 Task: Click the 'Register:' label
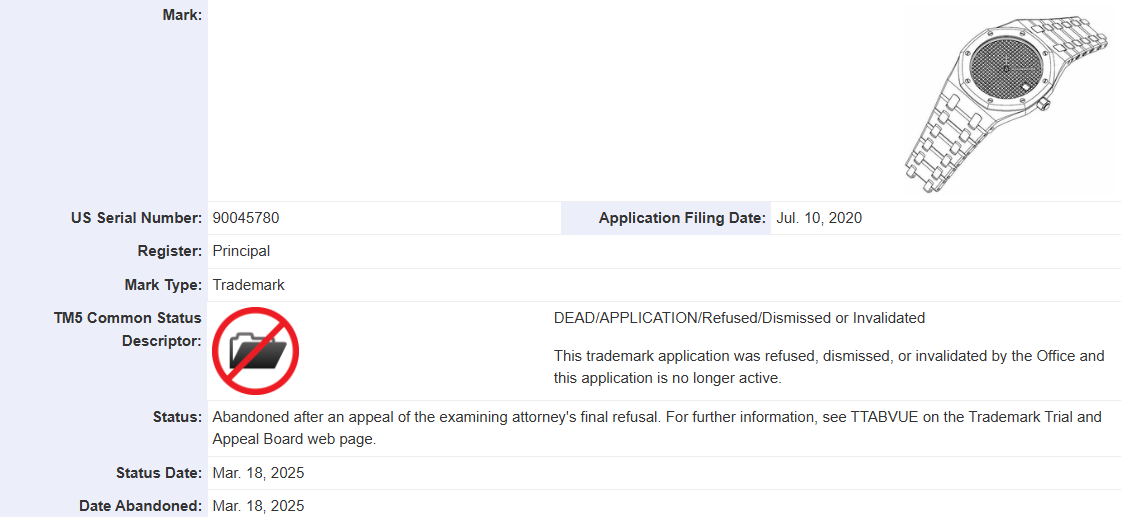[x=169, y=252]
